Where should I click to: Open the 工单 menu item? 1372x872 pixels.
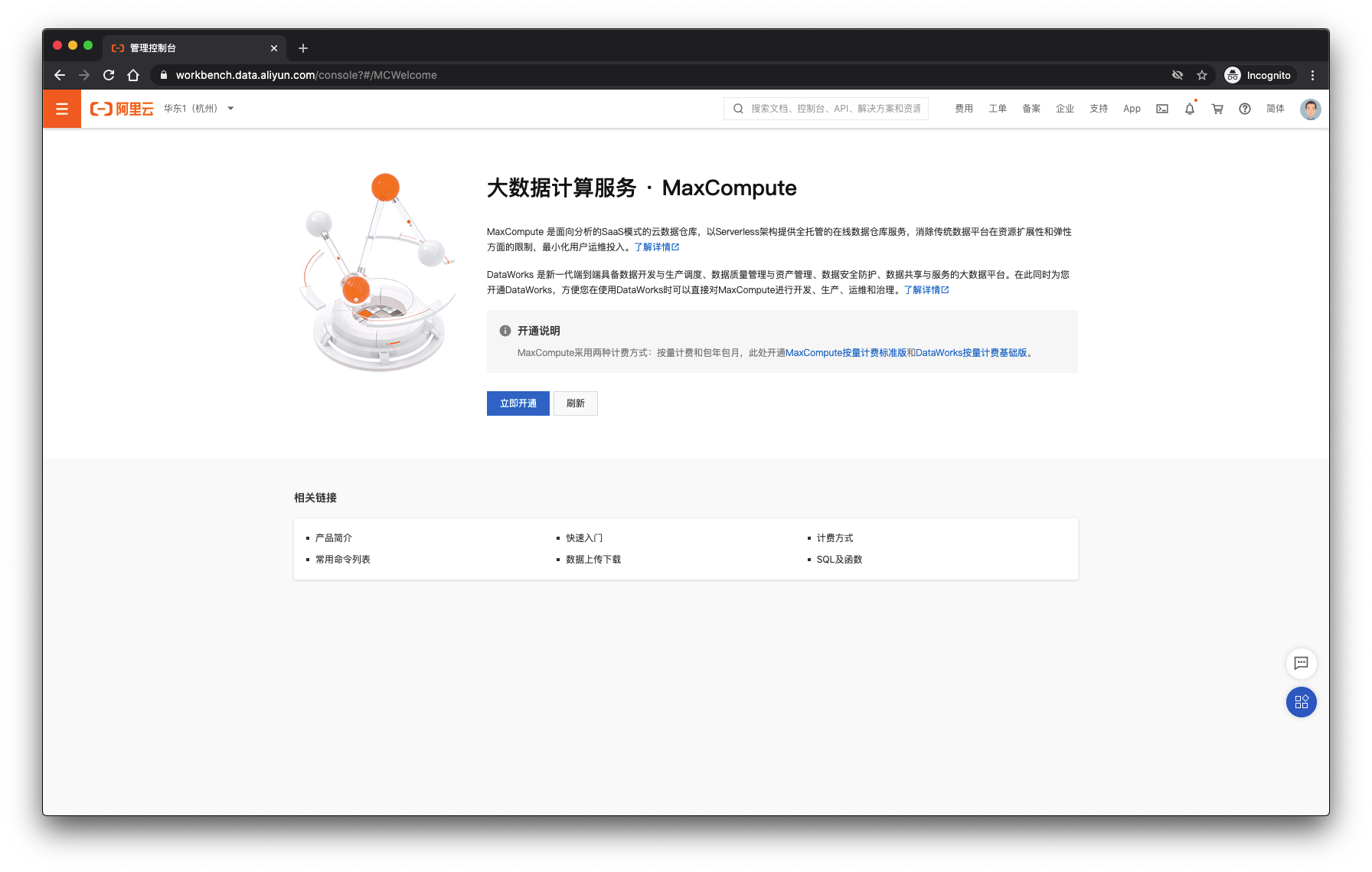pos(998,109)
